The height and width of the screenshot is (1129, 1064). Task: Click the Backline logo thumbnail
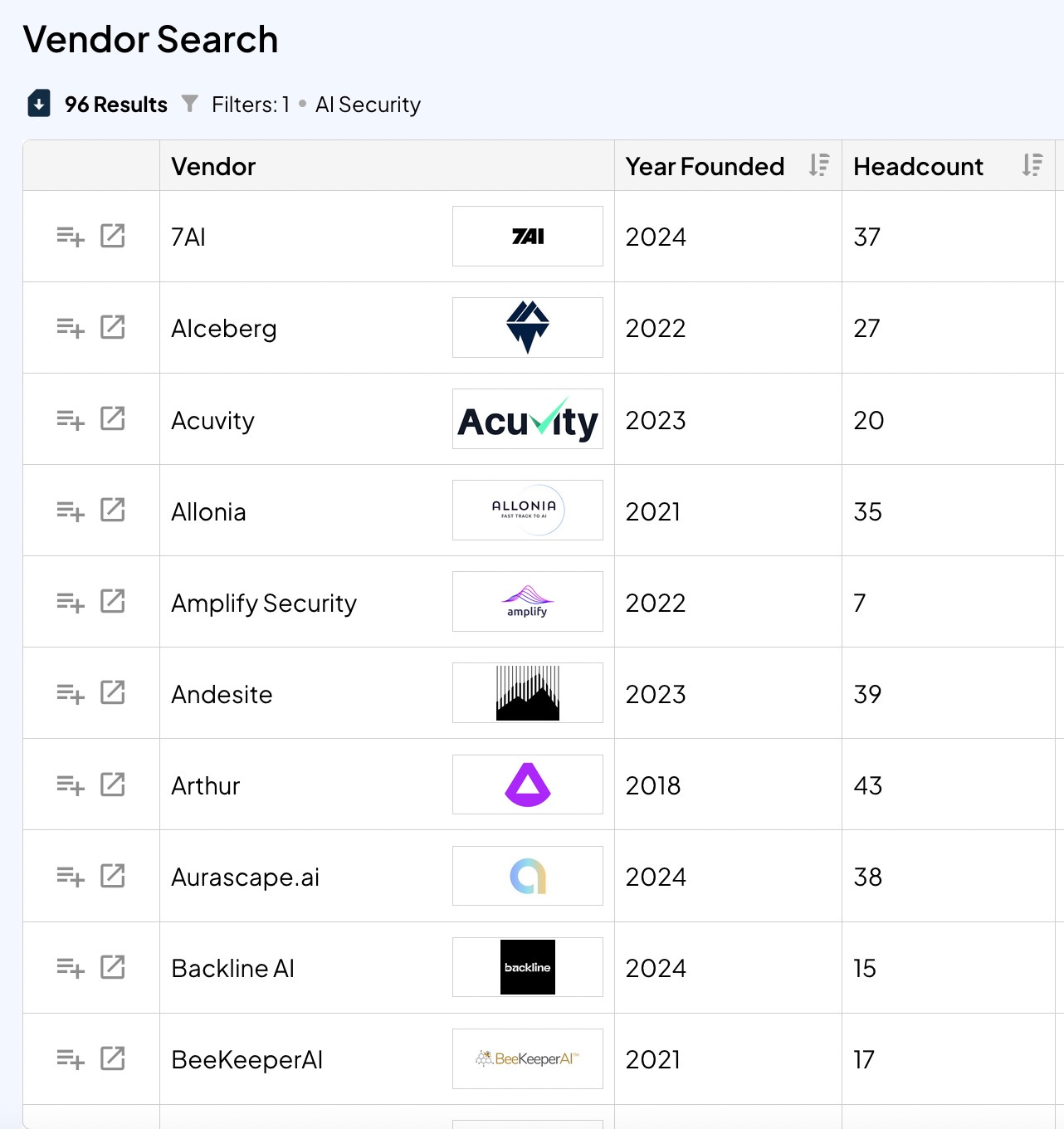pyautogui.click(x=528, y=967)
